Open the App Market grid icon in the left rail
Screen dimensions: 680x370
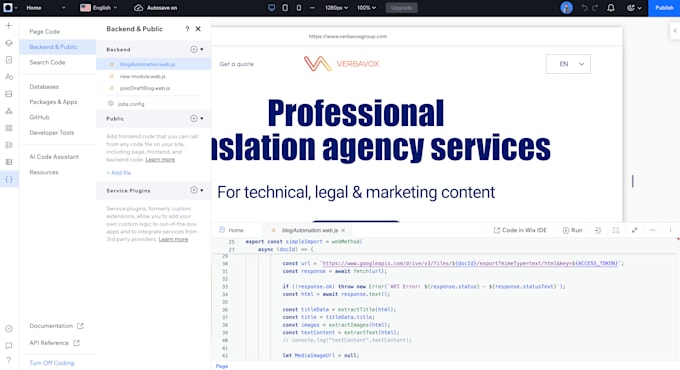click(9, 128)
